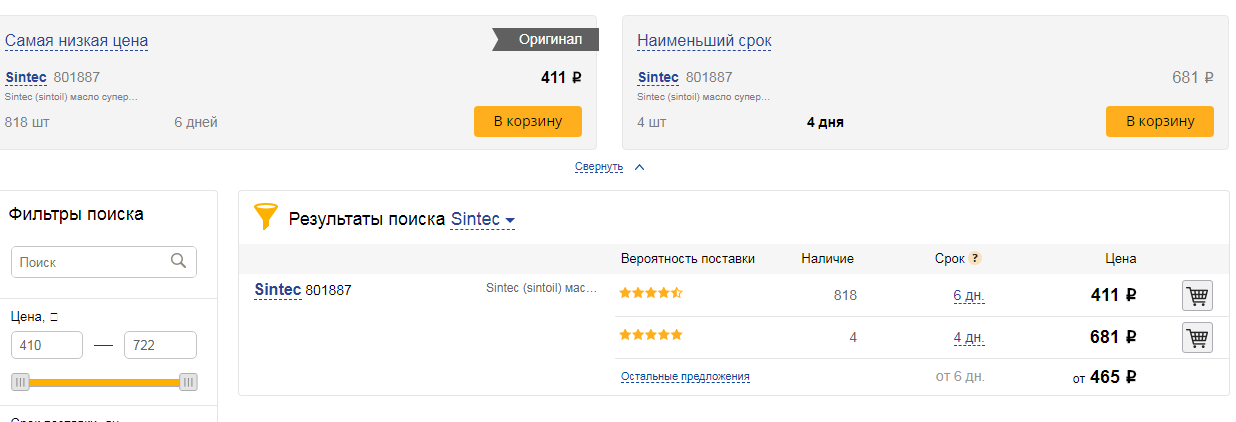1236x422 pixels.
Task: Collapse the offers block with Свернуть
Action: pos(599,167)
